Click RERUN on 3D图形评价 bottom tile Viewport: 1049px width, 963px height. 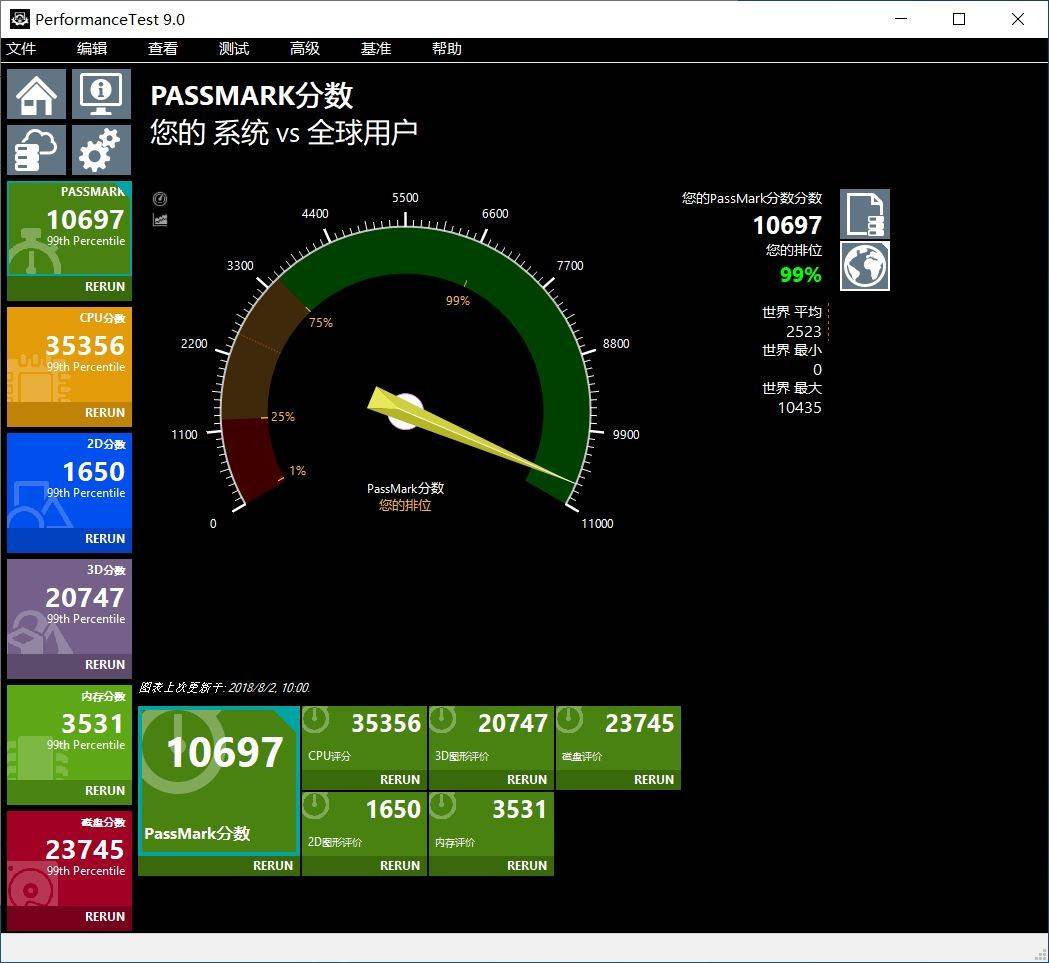pos(526,779)
